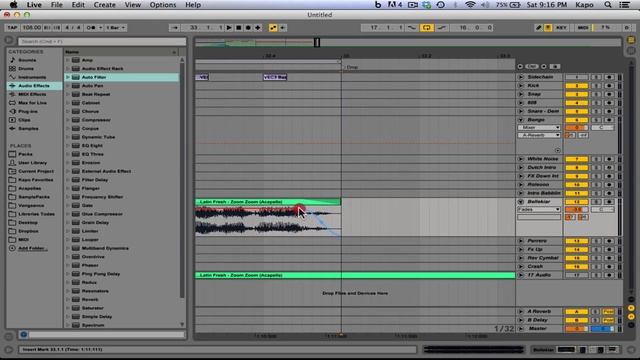Toggle the MIDI map mode switch

click(x=583, y=28)
